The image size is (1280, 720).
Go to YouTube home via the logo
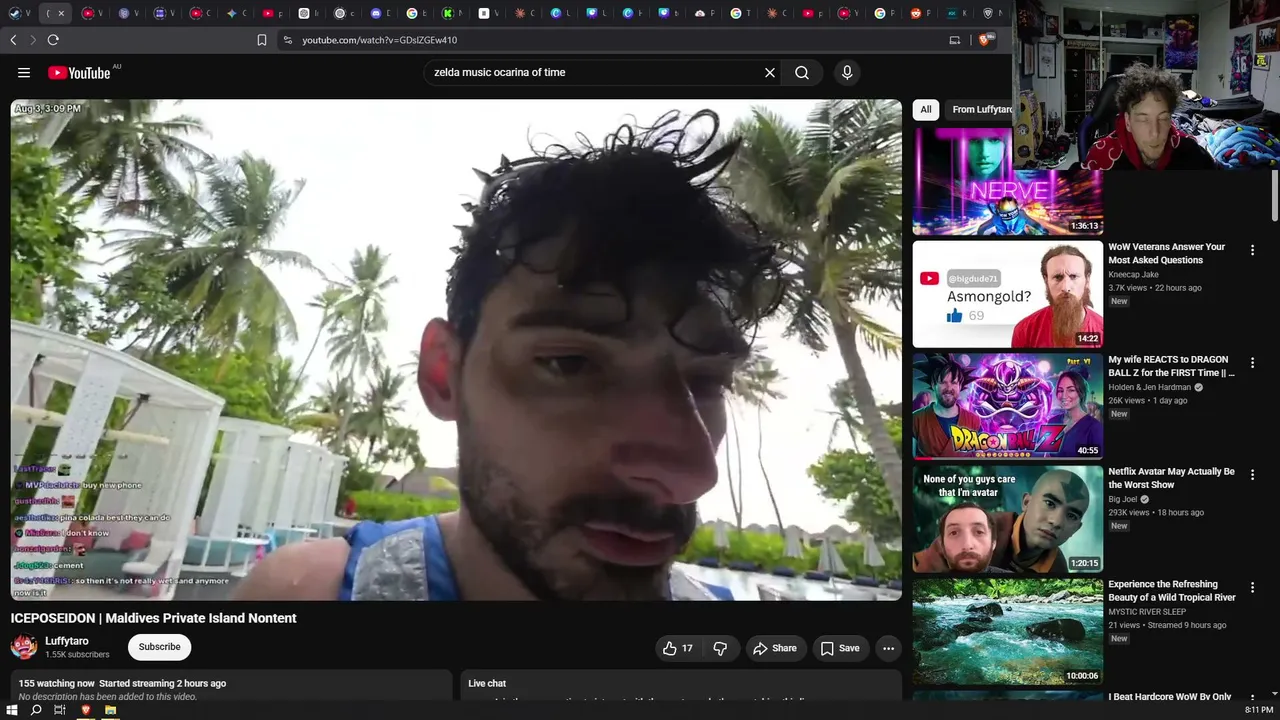click(x=79, y=72)
